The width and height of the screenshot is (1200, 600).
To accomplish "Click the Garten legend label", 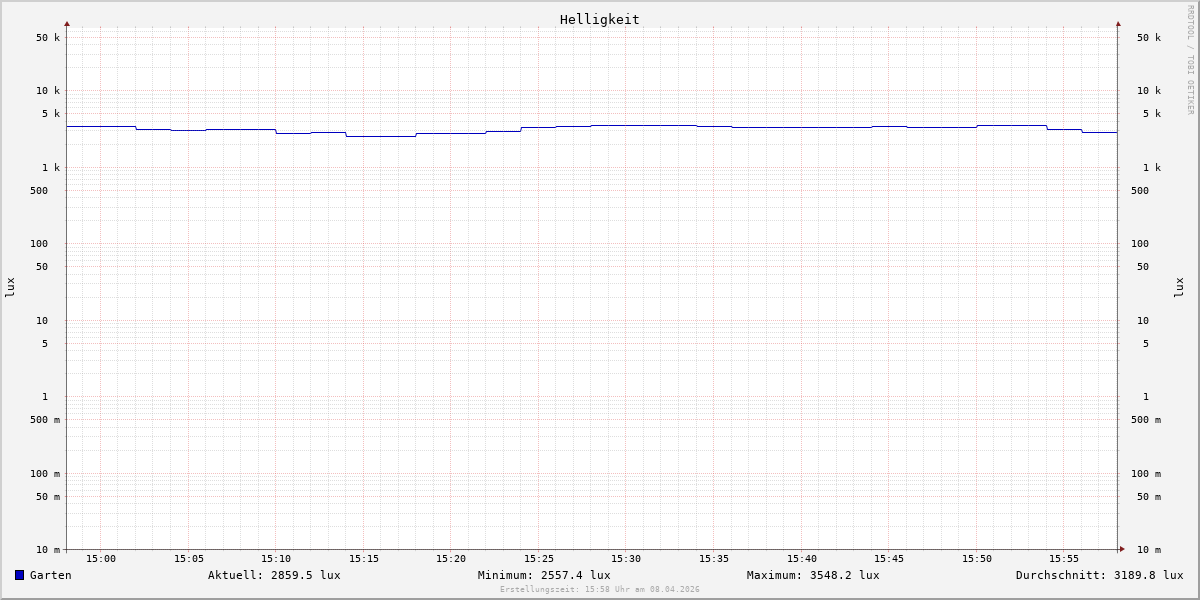I will click(x=50, y=575).
